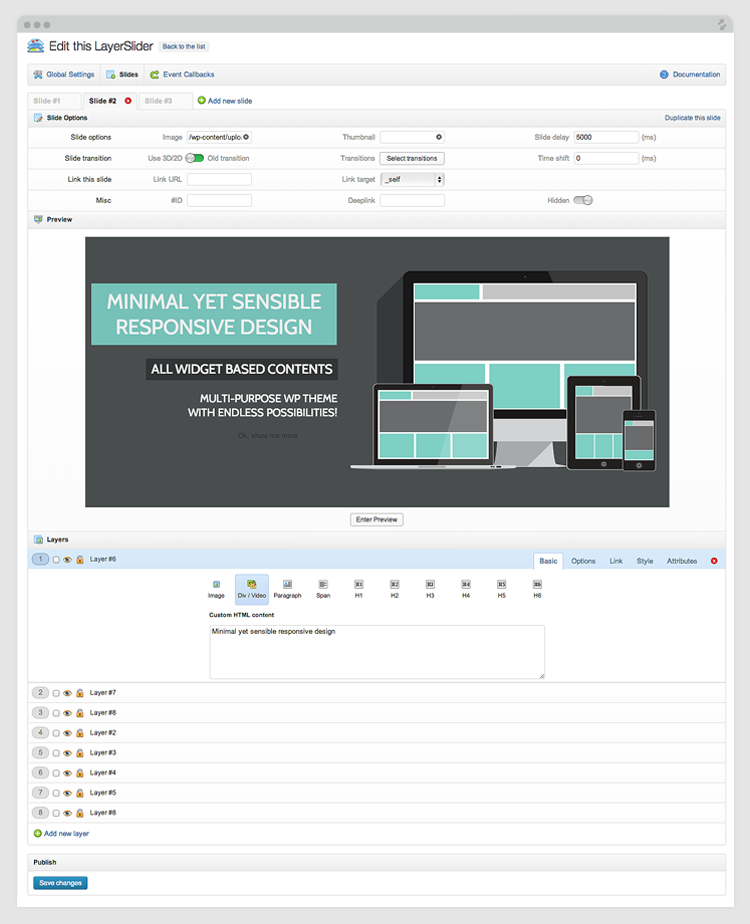Tick the checkbox for Layer #7
Image resolution: width=750 pixels, height=924 pixels.
tap(56, 694)
